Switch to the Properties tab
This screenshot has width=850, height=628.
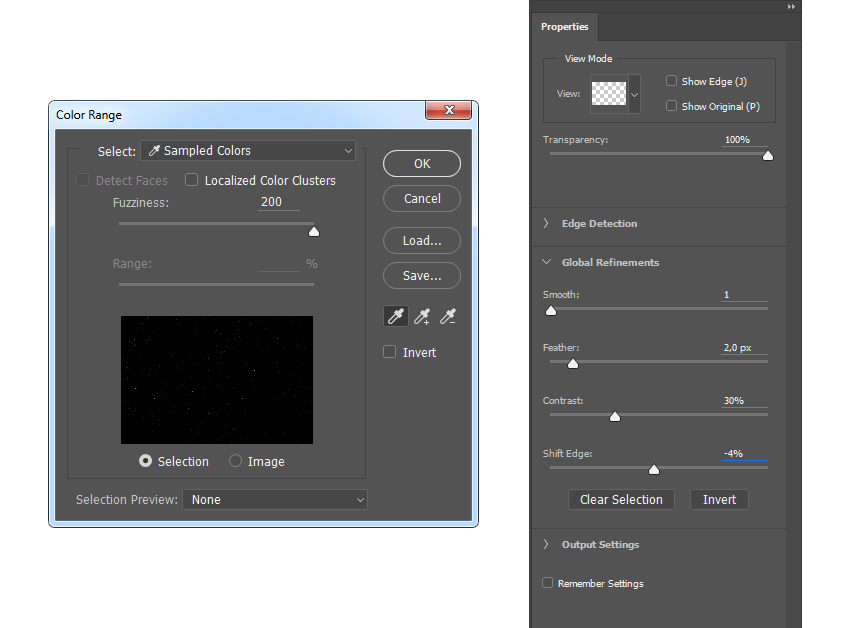coord(565,27)
